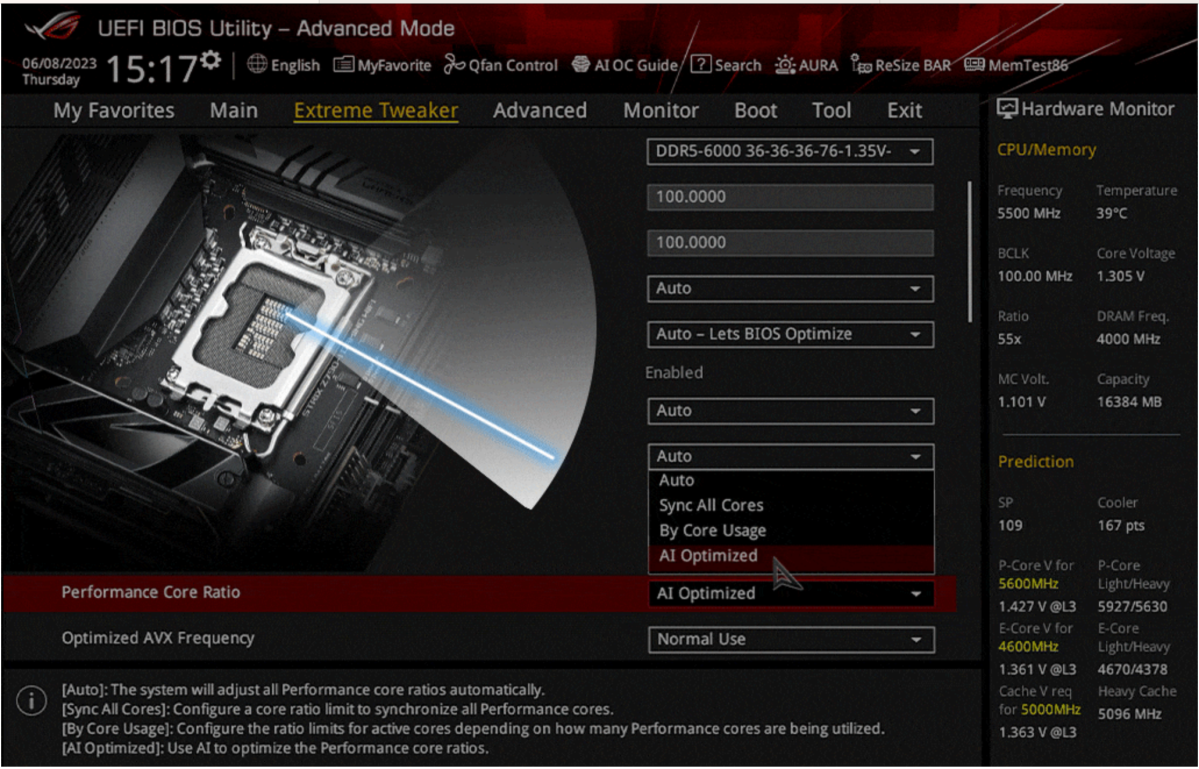
Task: Click the 1.305 V core voltage value
Action: [1120, 277]
